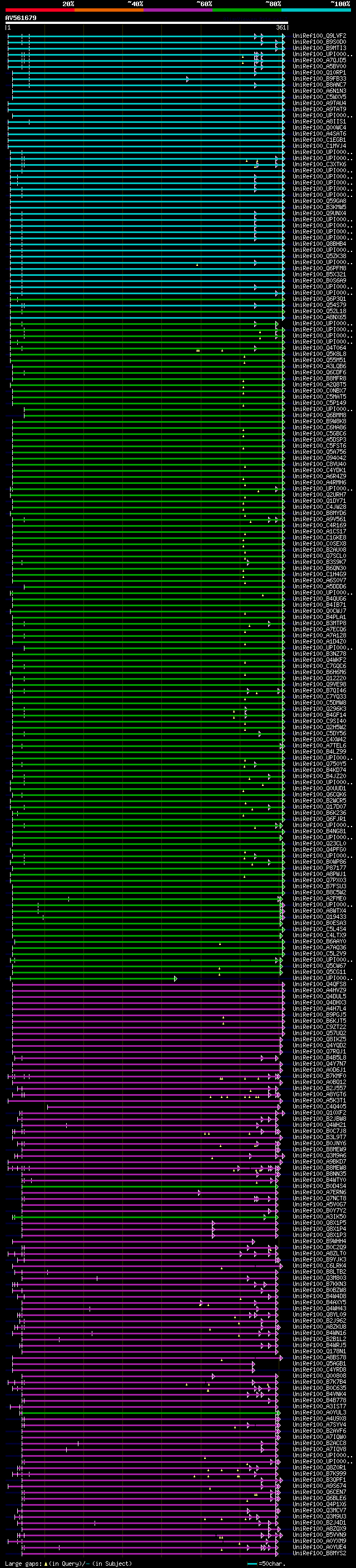Open hit UniRef100_Q9LVF2

(319, 36)
